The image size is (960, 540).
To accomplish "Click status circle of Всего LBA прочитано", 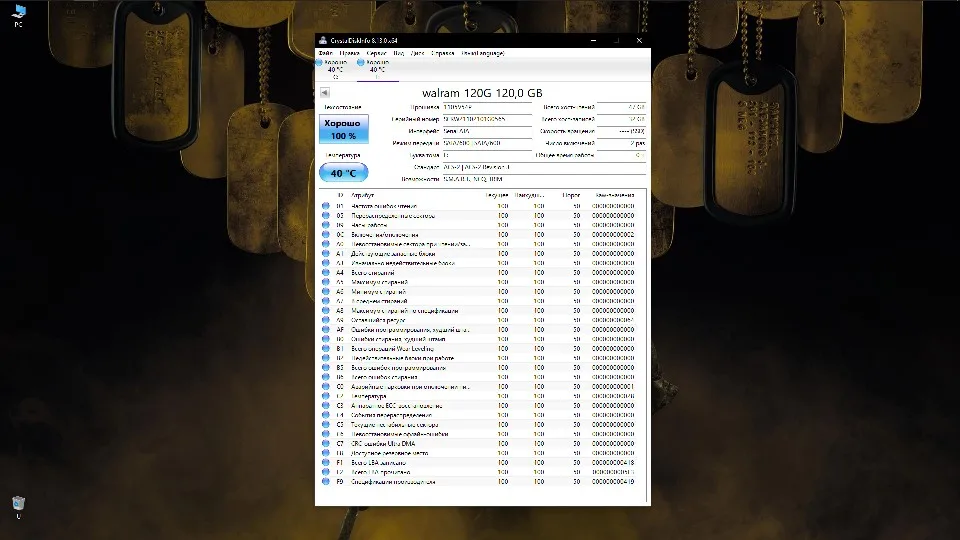I will point(326,472).
